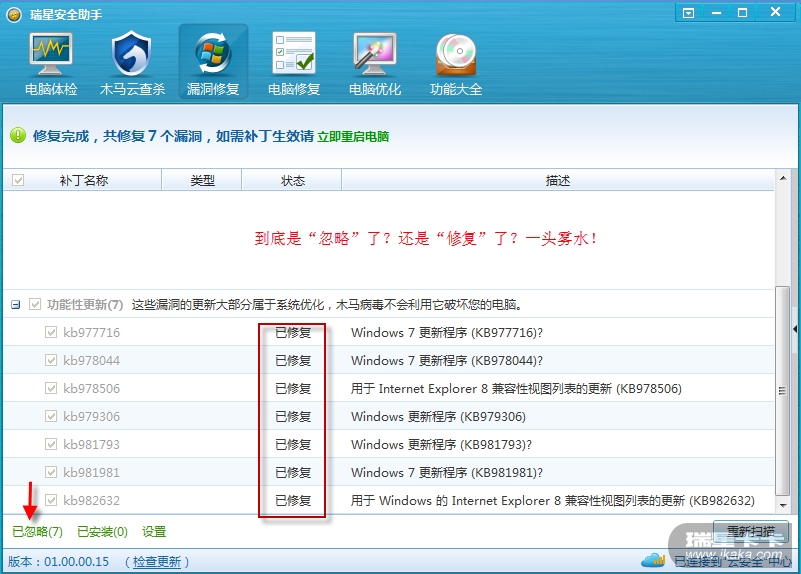Screen dimensions: 801x574
Task: Select description for KB982632 compatibility view update
Action: coord(553,500)
